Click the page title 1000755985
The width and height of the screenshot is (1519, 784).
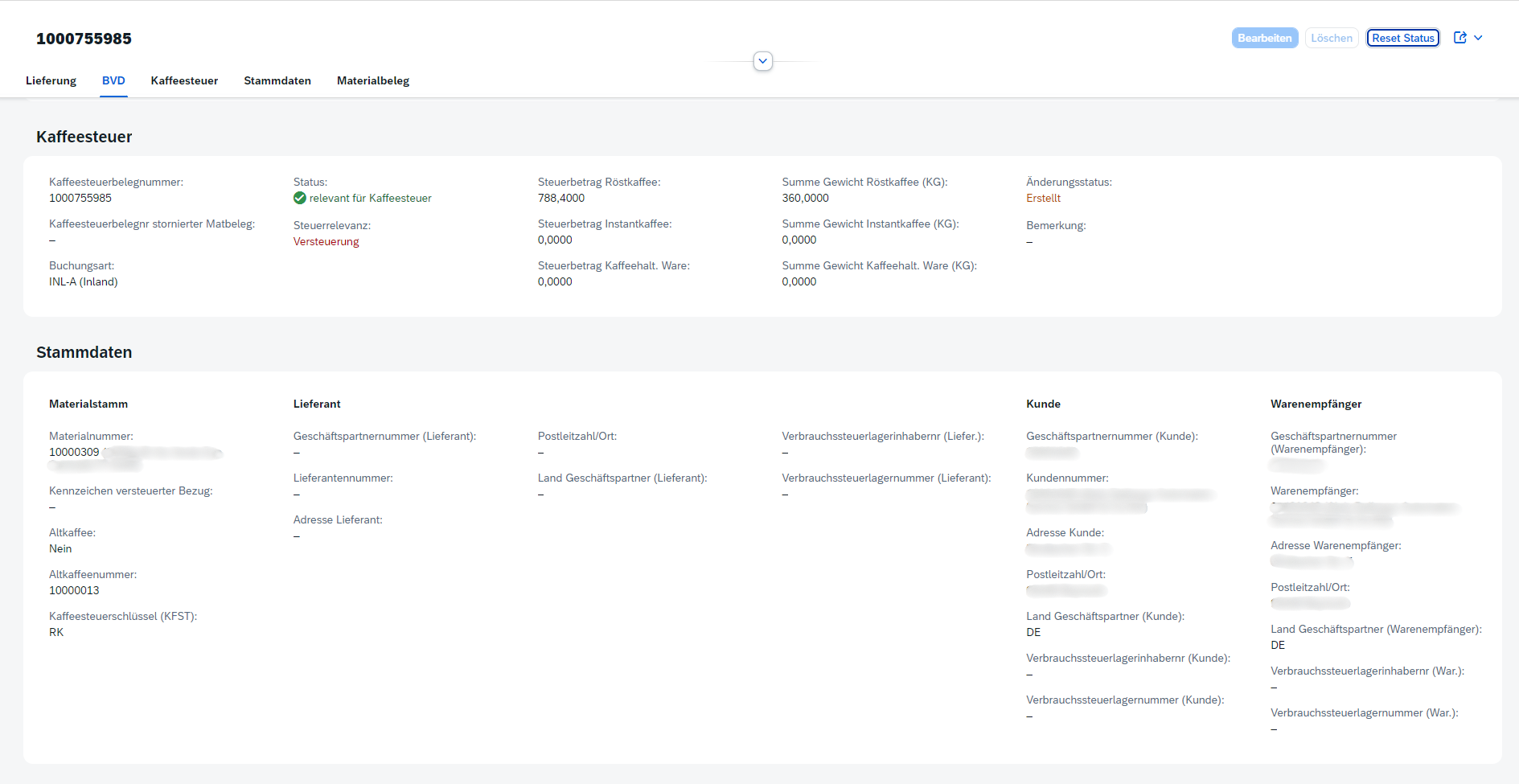coord(84,39)
